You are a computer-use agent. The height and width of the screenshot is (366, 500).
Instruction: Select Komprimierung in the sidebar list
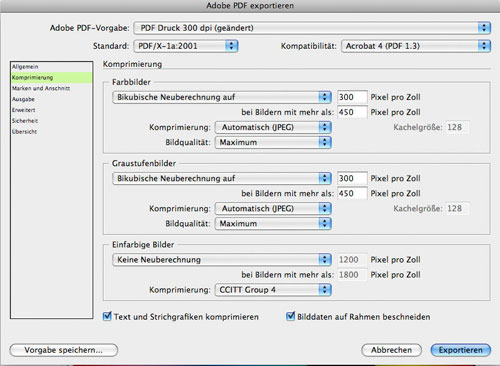coord(52,78)
